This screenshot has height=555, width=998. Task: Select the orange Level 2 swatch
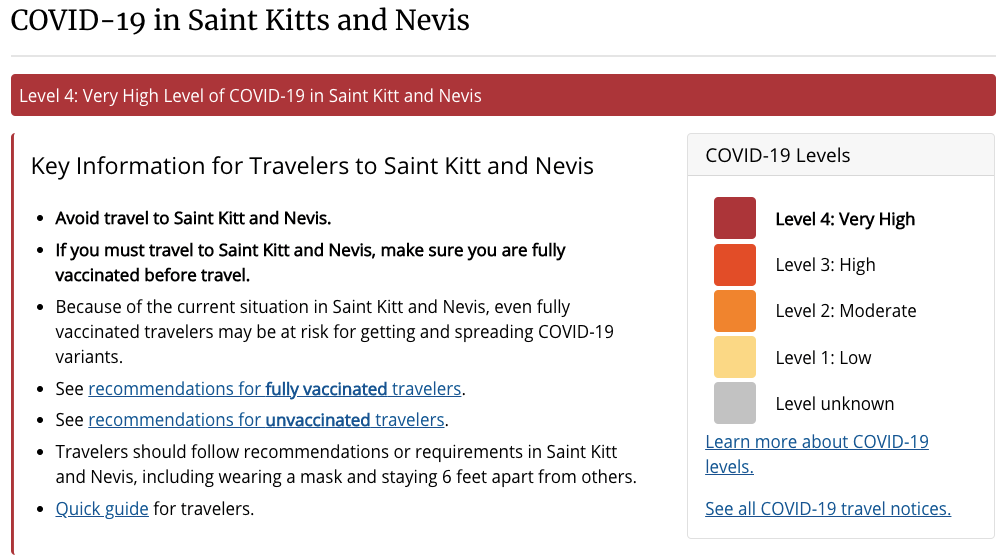734,311
